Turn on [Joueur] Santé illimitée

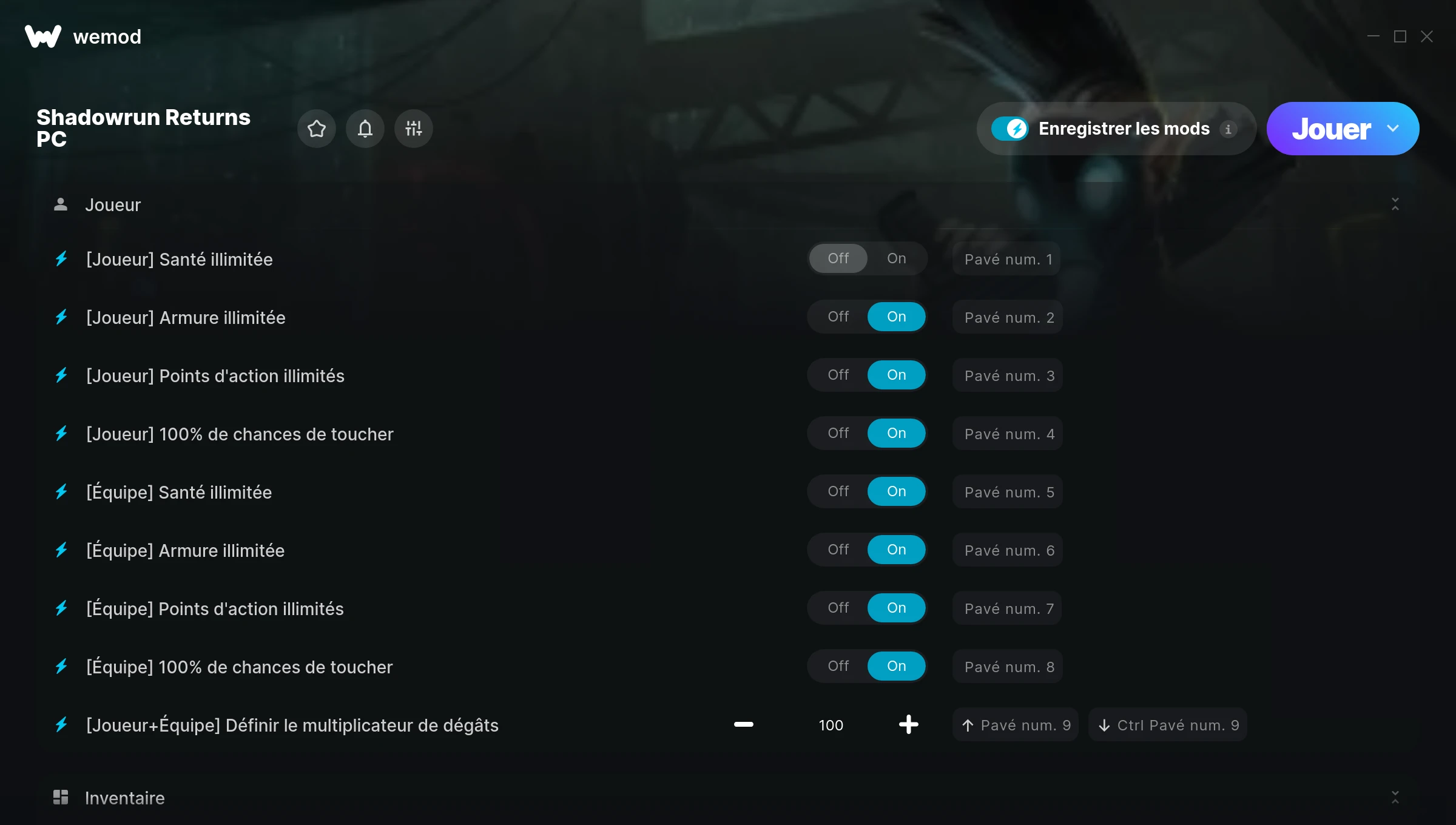click(x=897, y=258)
